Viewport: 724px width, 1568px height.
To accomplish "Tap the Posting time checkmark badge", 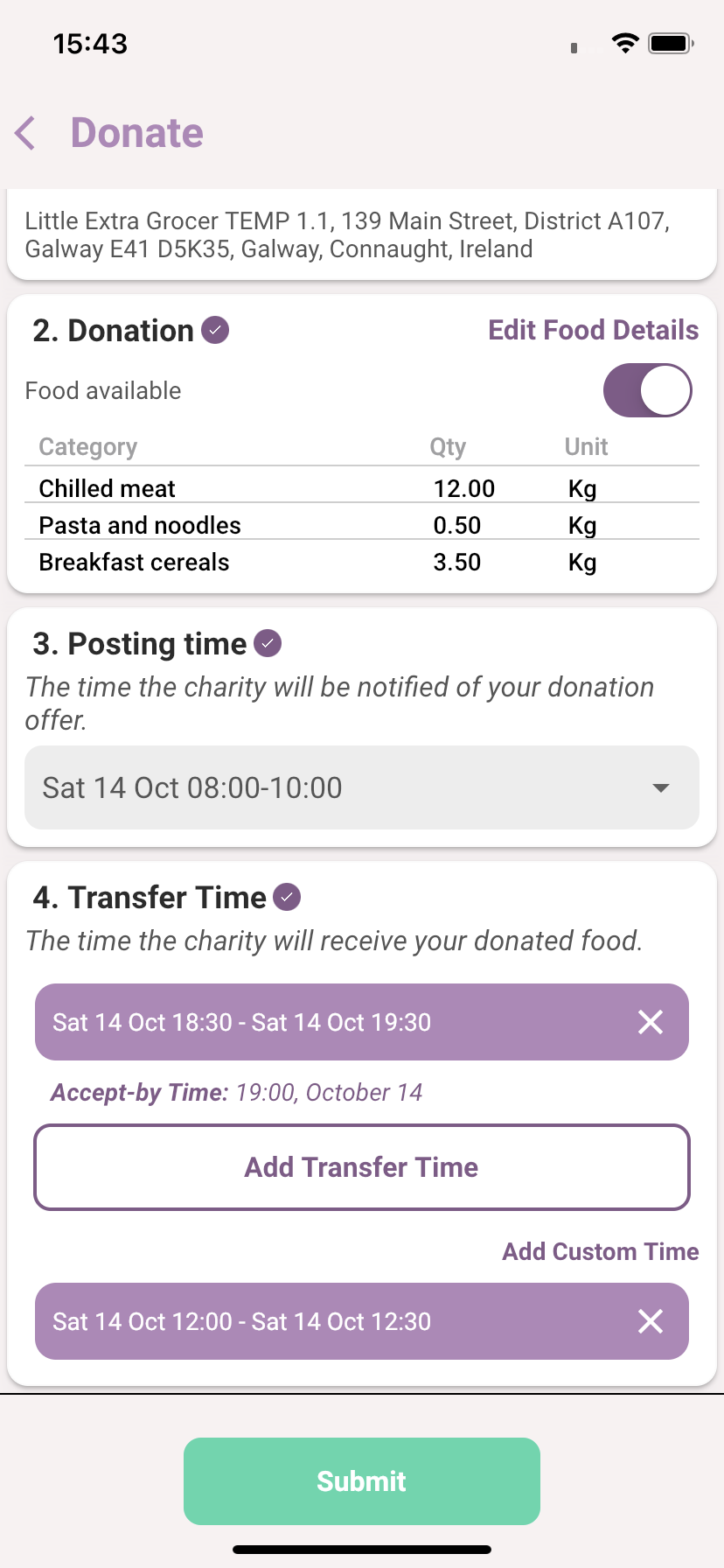I will 268,644.
